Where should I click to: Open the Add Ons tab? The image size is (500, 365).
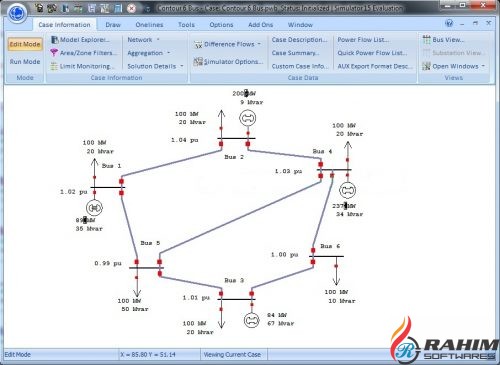[x=260, y=25]
